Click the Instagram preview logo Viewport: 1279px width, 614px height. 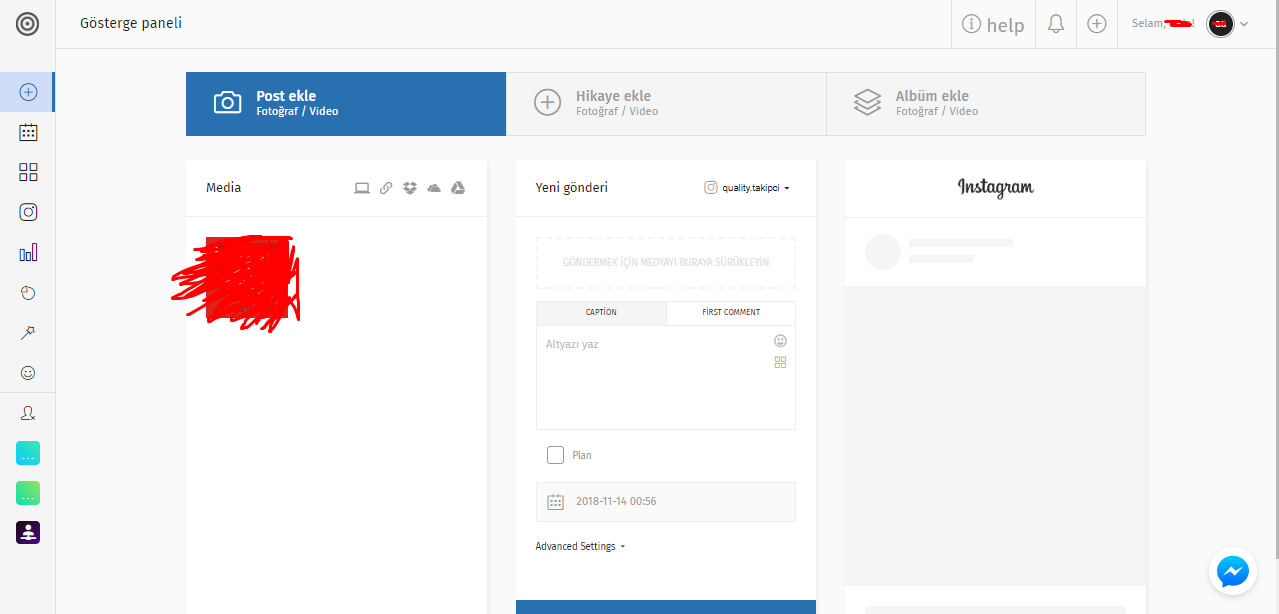click(995, 187)
